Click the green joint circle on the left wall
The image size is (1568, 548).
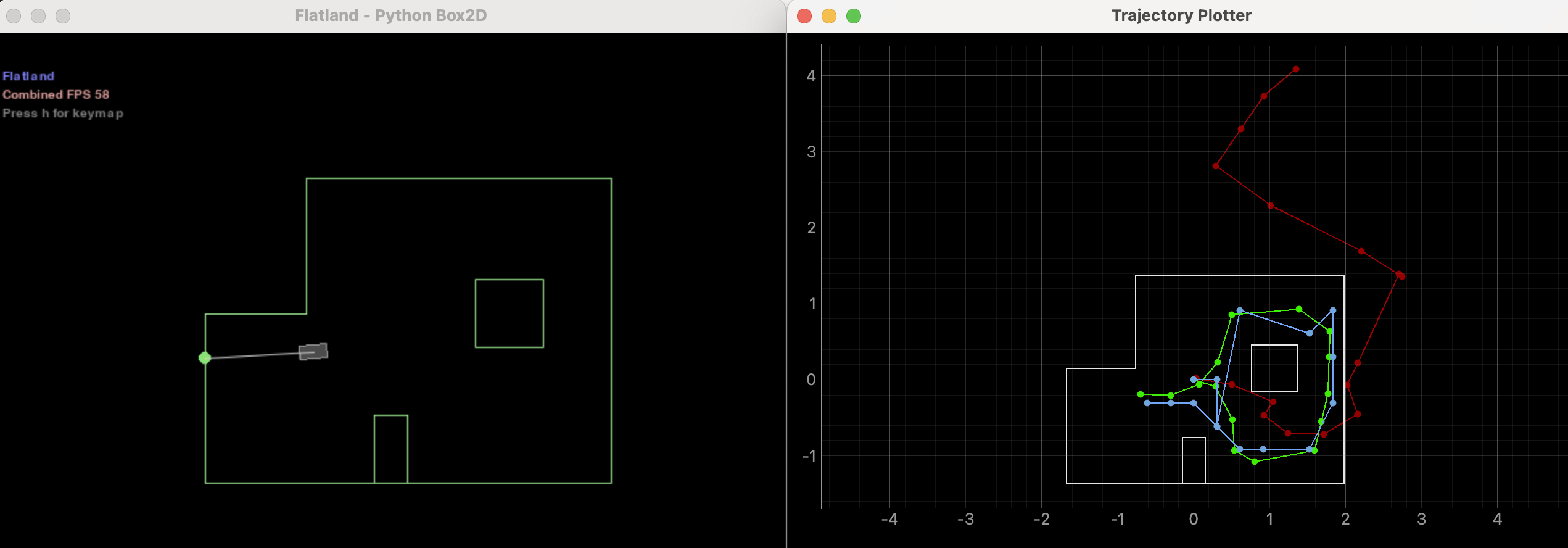coord(205,358)
